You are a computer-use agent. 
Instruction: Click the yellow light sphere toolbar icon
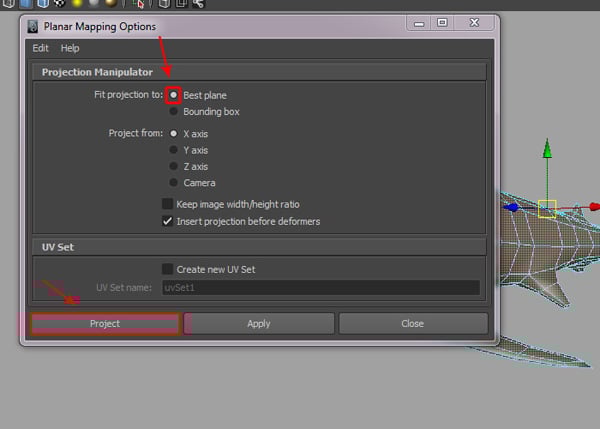pyautogui.click(x=75, y=4)
